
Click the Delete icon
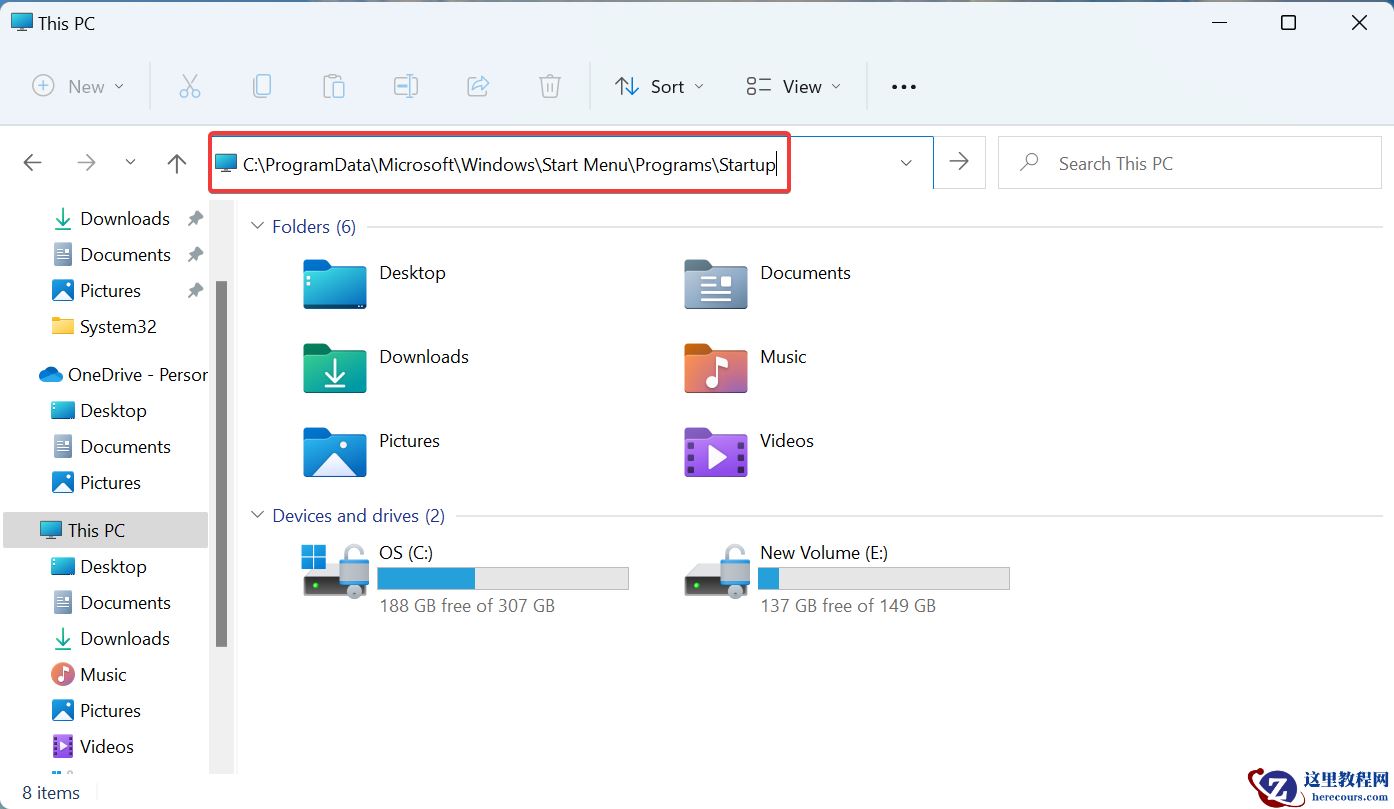(x=549, y=86)
